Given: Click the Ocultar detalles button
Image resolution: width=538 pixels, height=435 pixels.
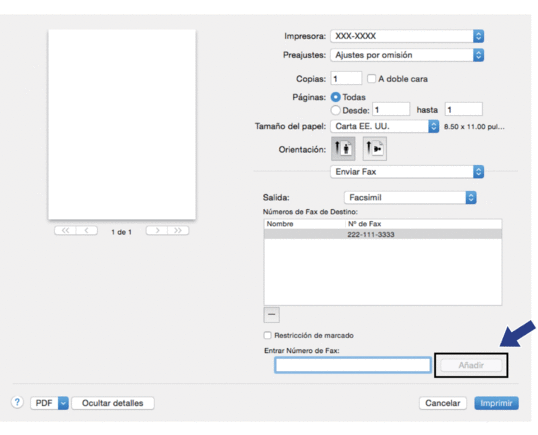Looking at the screenshot, I should (x=113, y=403).
